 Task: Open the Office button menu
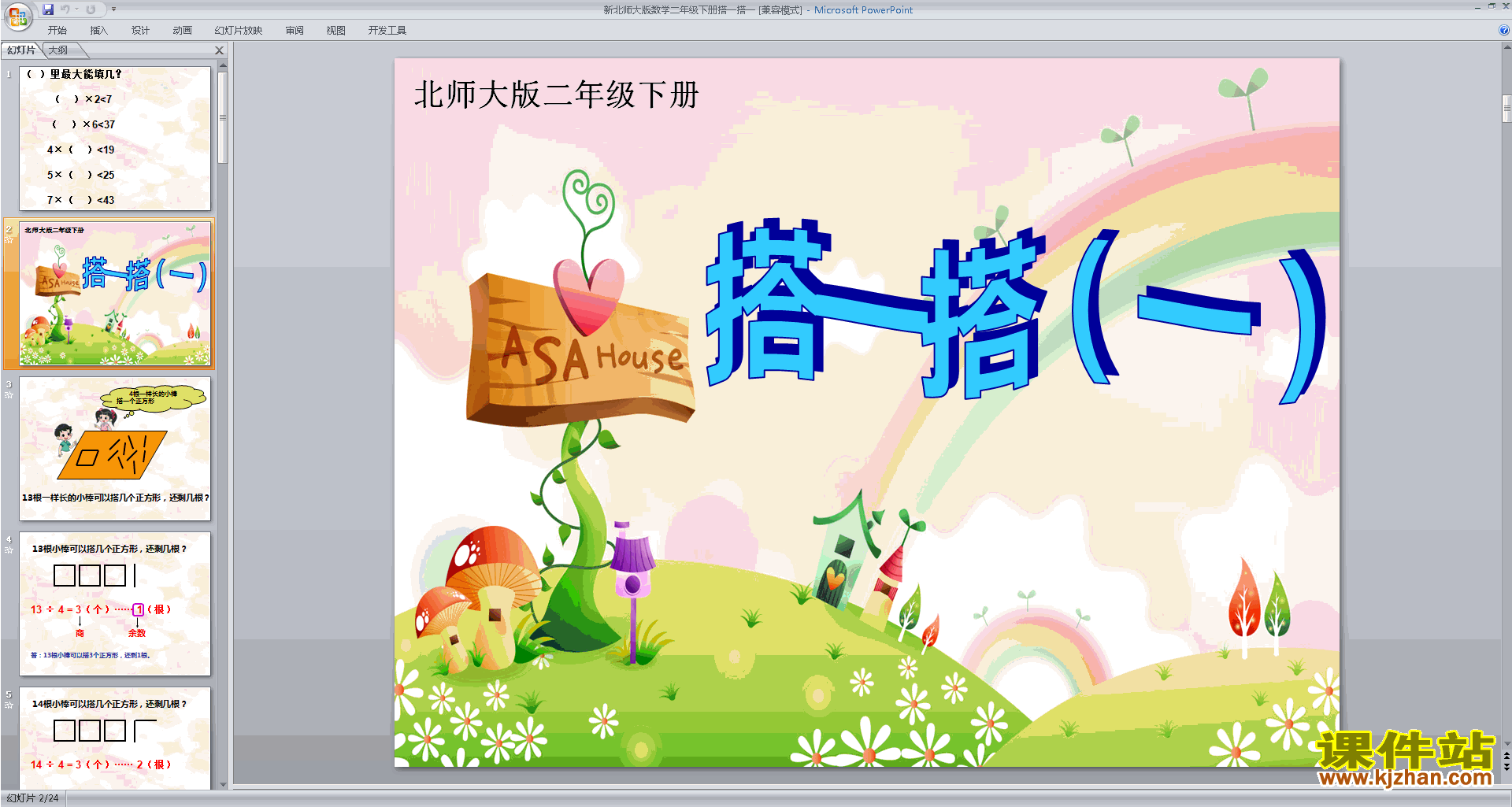pos(17,16)
